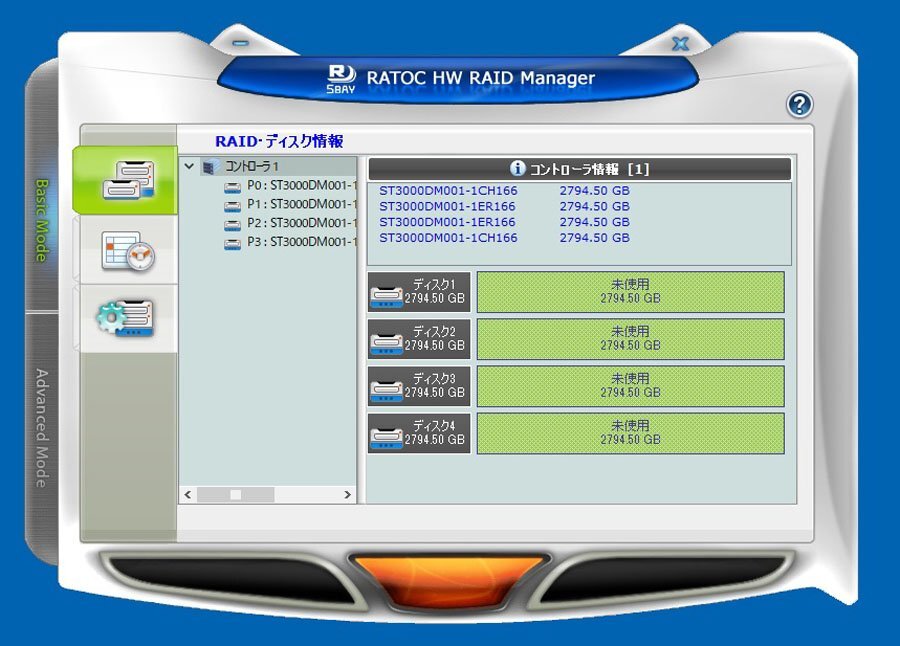Click the controller icon beside コントローラ1
The image size is (900, 646).
point(211,167)
